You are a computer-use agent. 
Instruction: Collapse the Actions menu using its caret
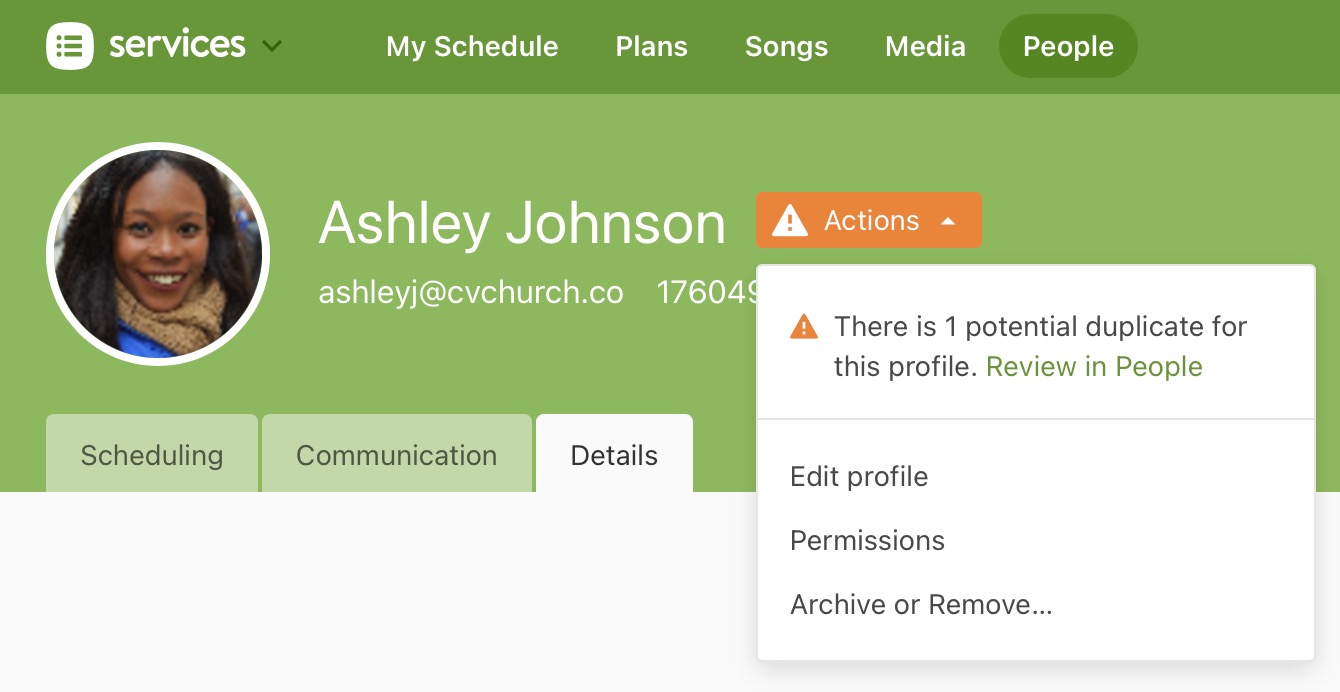pyautogui.click(x=948, y=220)
